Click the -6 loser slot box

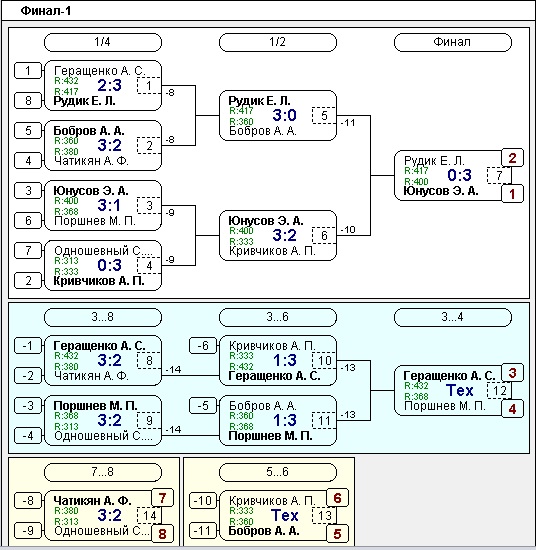[x=203, y=346]
